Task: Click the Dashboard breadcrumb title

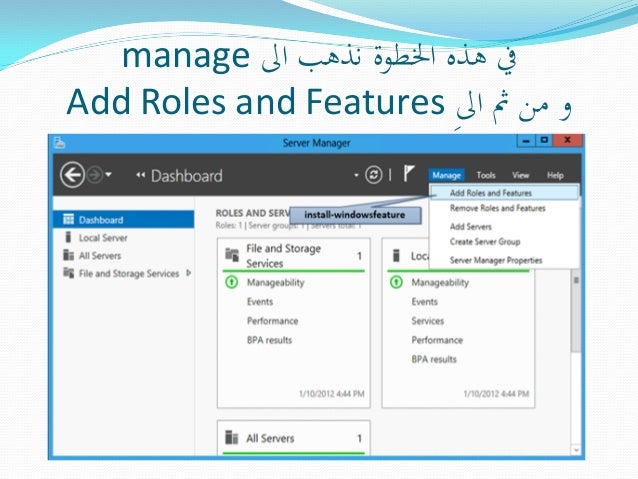Action: (187, 176)
